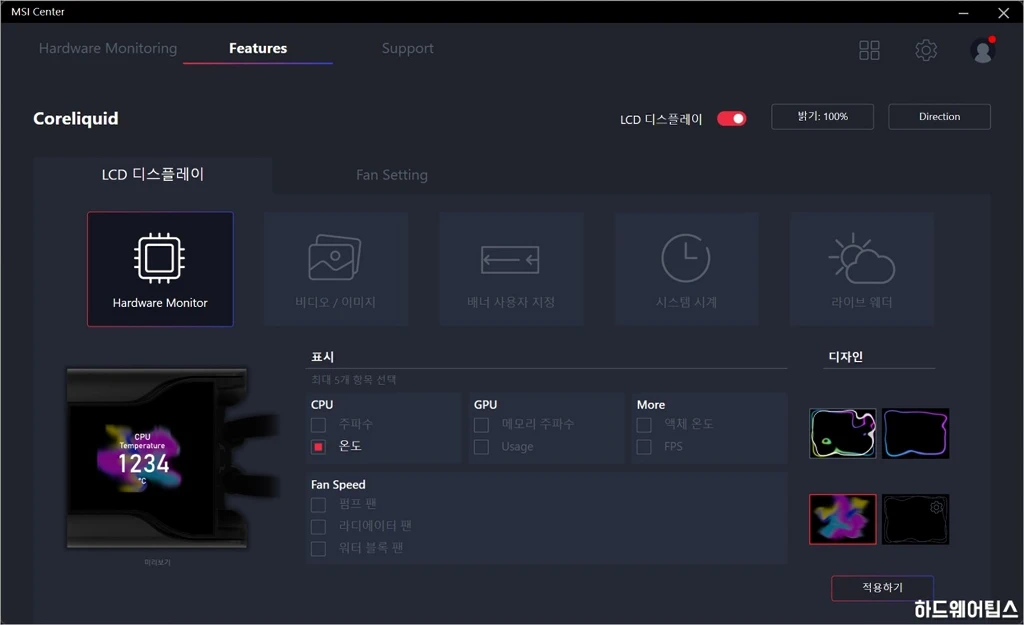Select the 라이브 웨더 weather tile

coord(861,269)
